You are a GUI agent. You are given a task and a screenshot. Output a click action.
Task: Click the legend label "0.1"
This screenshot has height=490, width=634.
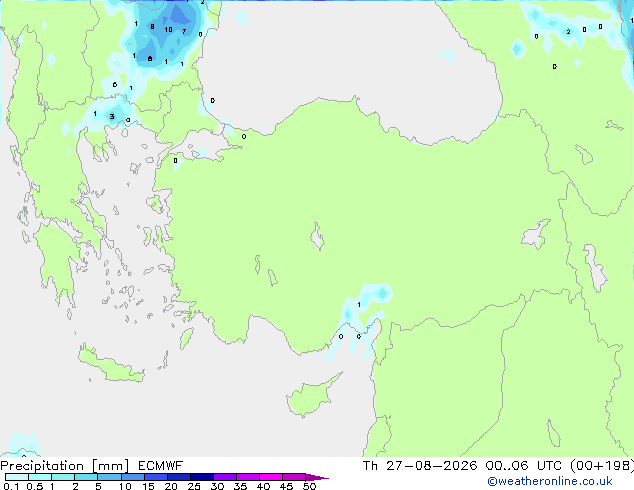tap(11, 486)
